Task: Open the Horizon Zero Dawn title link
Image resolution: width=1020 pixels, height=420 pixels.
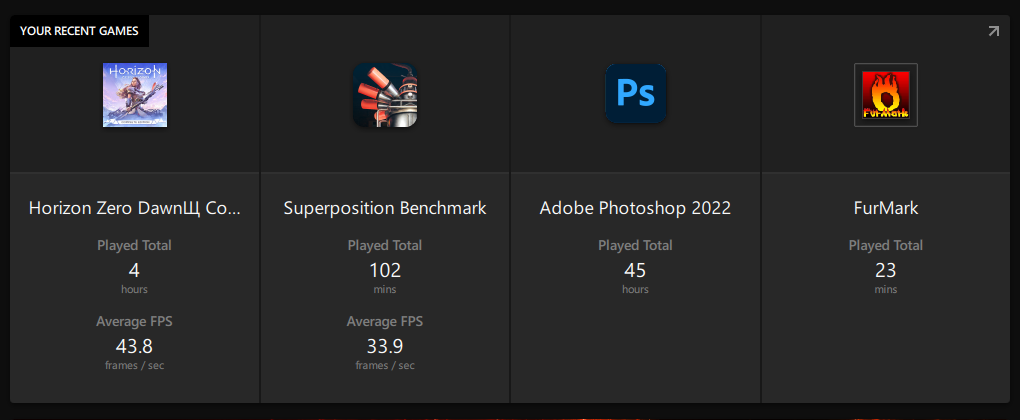Action: [x=135, y=208]
